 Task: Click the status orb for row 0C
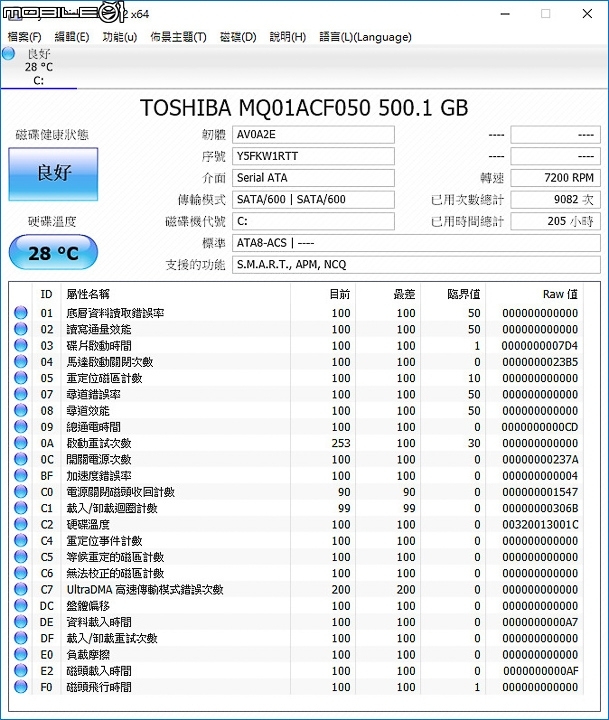[x=21, y=459]
